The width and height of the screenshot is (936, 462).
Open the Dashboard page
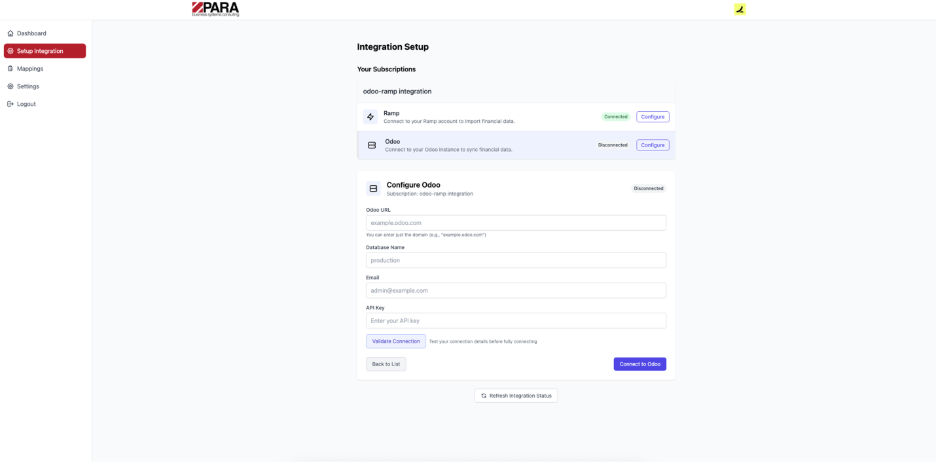[x=45, y=33]
